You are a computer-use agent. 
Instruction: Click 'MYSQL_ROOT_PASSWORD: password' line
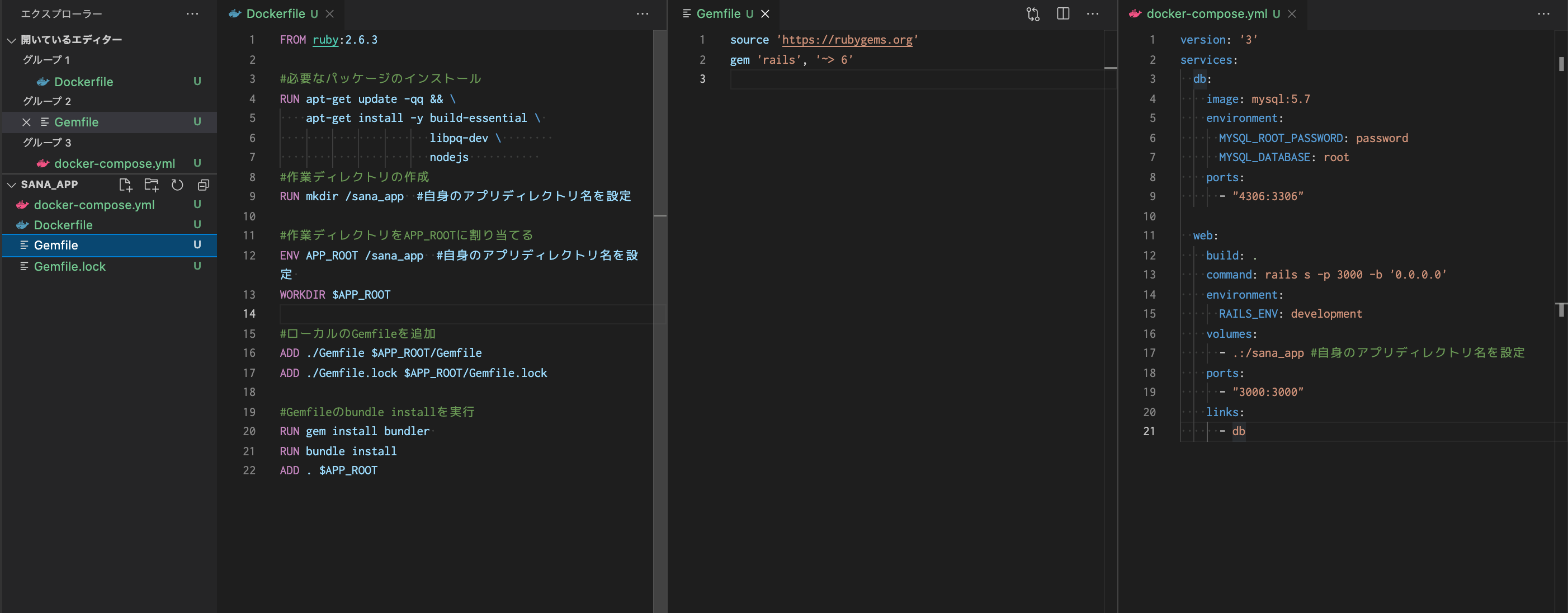coord(1313,138)
